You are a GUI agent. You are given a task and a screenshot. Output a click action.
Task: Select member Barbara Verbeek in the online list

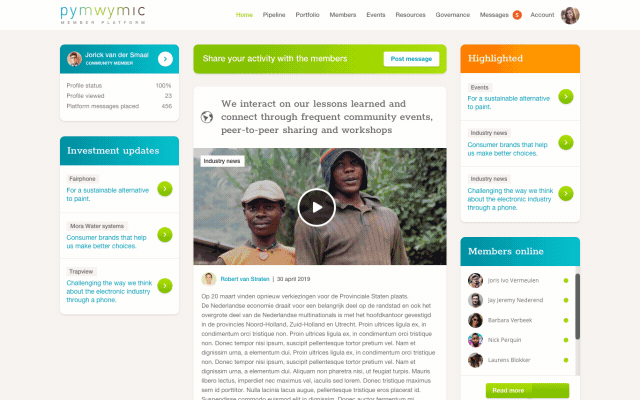point(510,320)
